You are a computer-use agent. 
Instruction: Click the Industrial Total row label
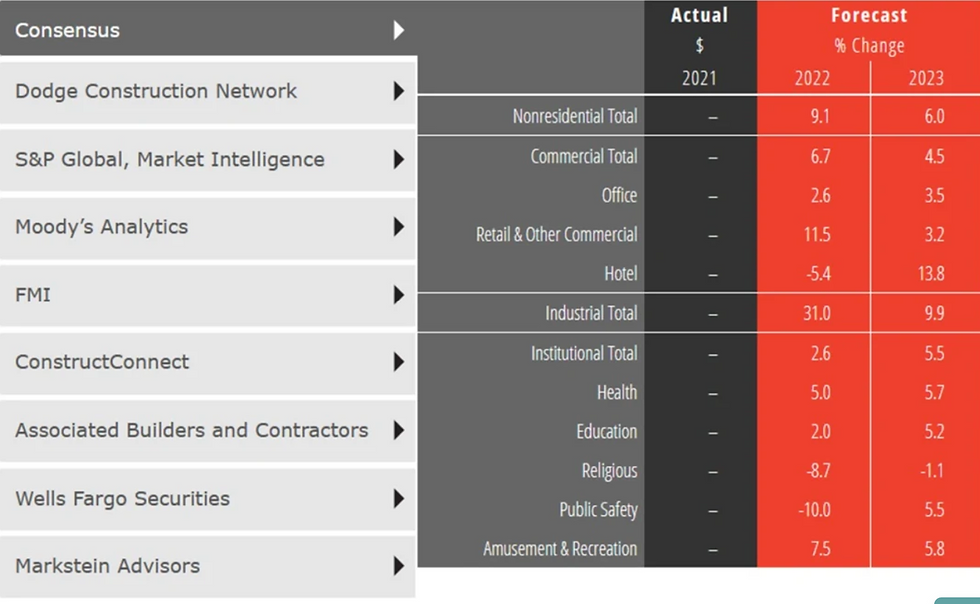[591, 313]
